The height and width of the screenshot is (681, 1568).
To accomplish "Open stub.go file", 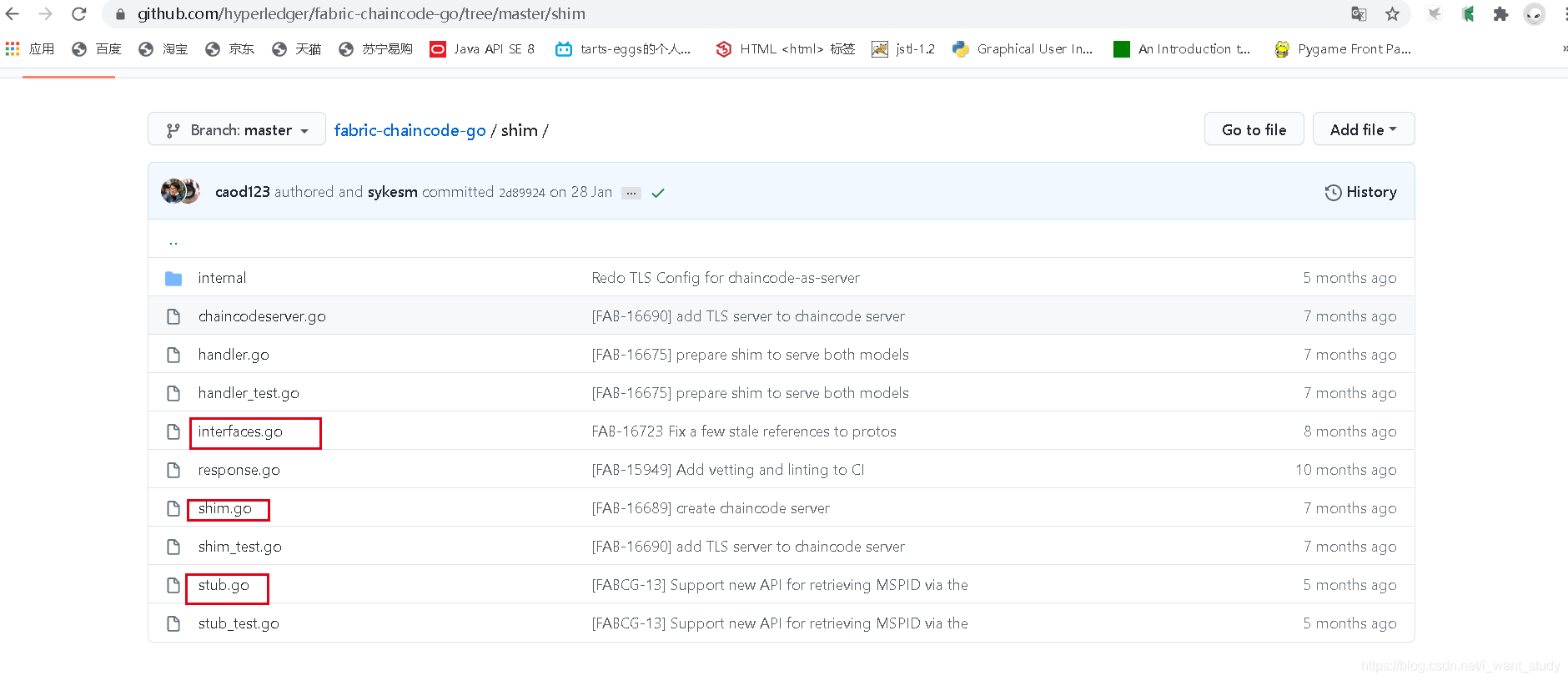I will [224, 585].
